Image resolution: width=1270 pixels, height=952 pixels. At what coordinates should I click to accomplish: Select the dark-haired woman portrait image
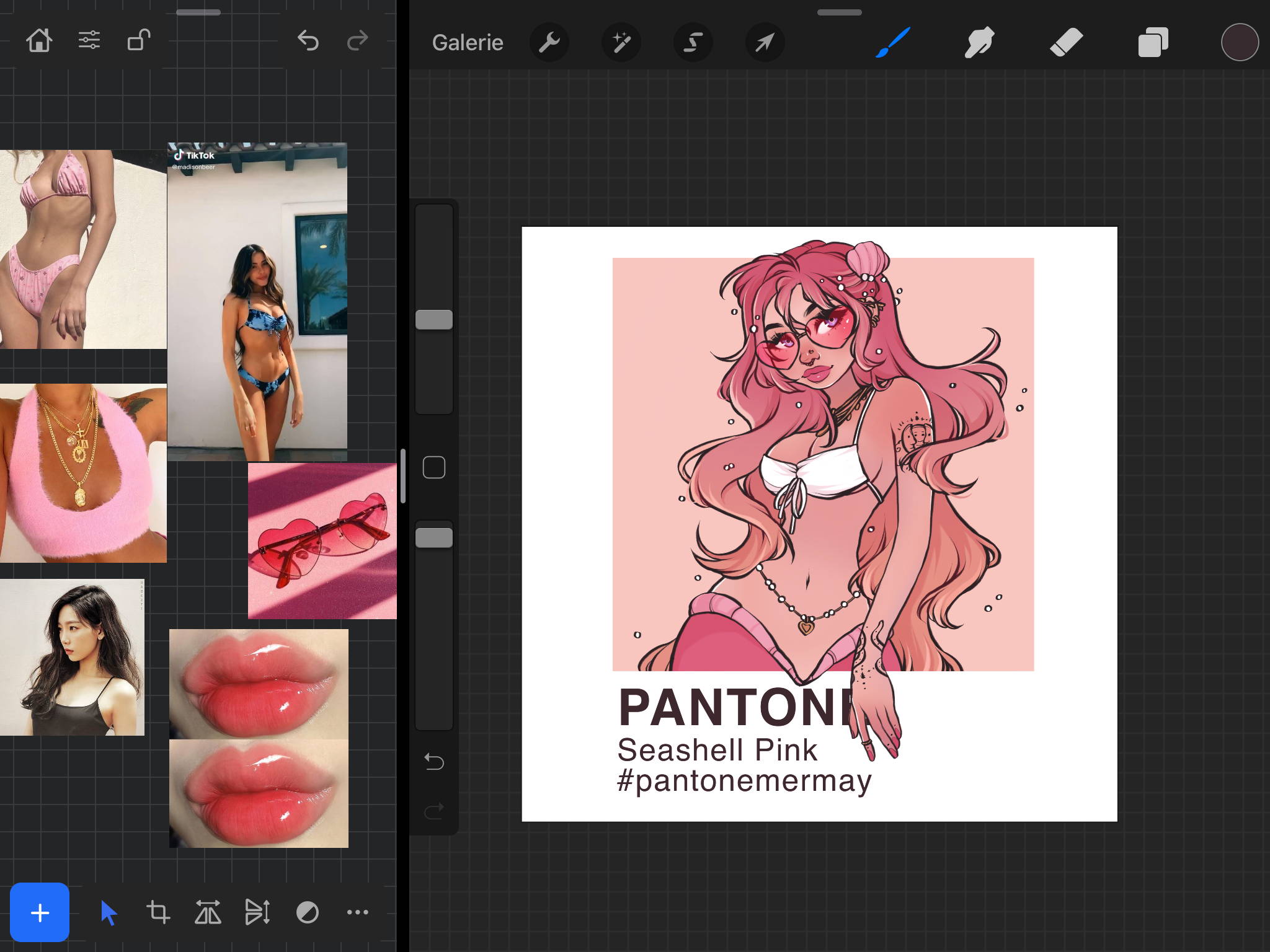click(72, 657)
